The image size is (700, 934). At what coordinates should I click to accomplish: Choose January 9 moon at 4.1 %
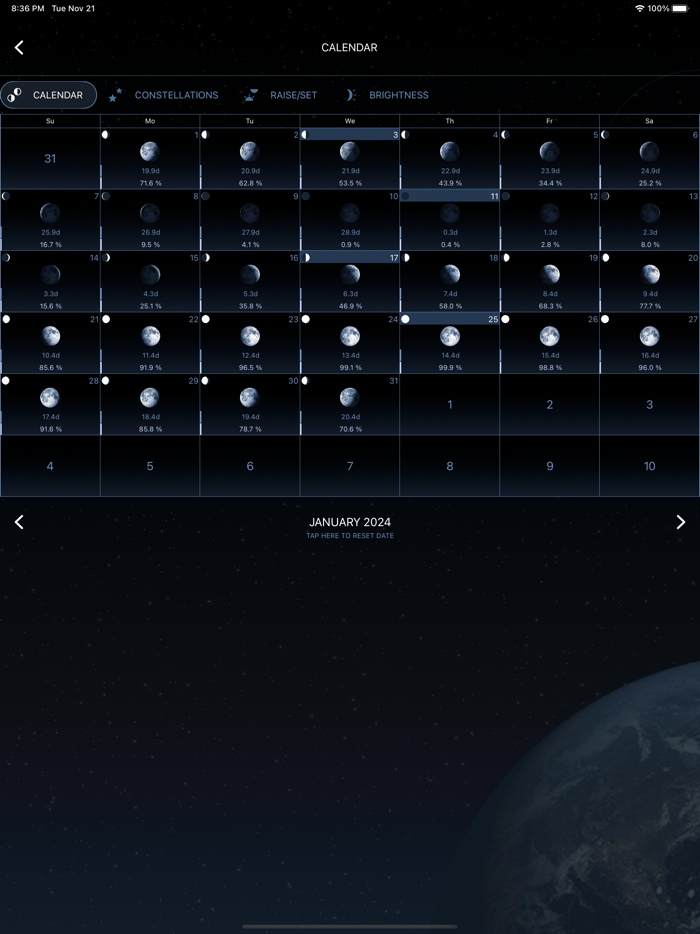pyautogui.click(x=250, y=220)
